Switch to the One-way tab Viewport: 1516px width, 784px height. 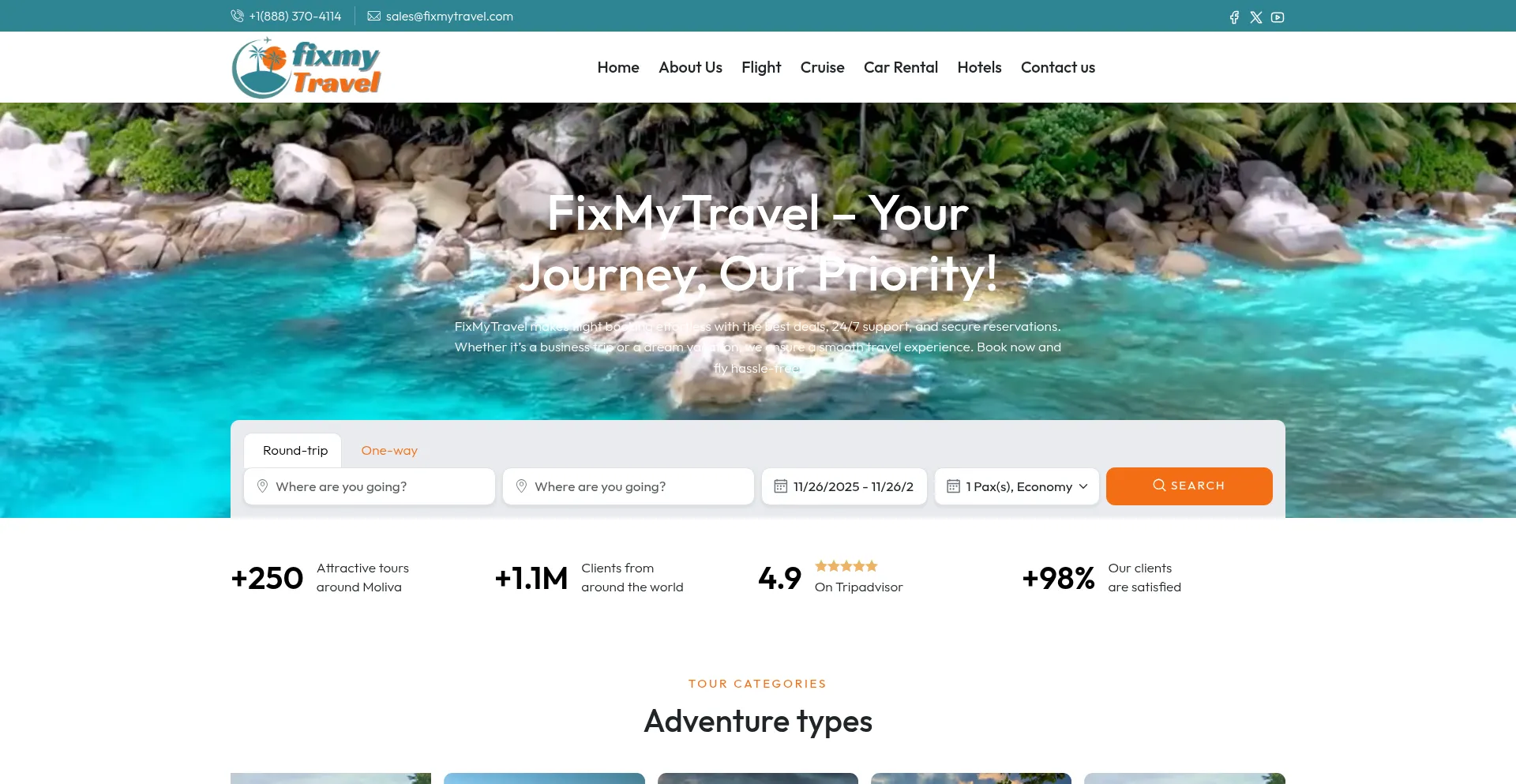tap(389, 450)
